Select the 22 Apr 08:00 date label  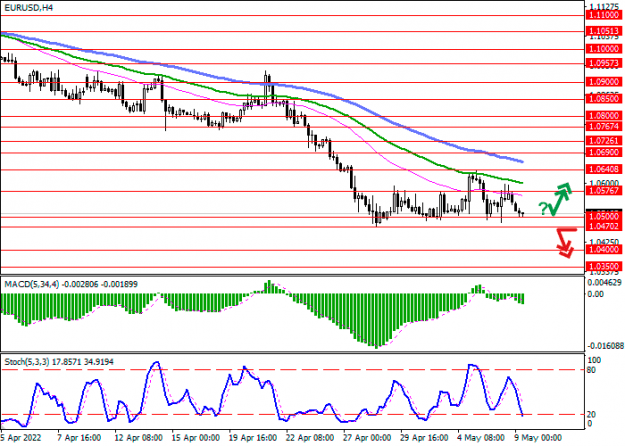click(310, 438)
